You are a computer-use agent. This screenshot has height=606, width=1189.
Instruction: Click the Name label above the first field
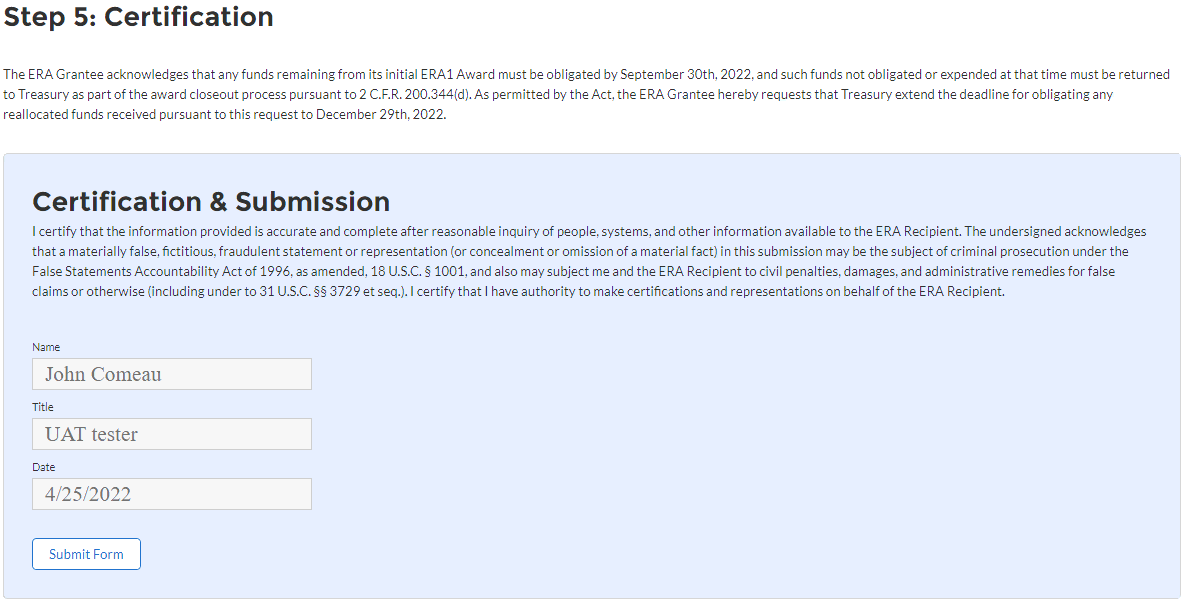(x=46, y=347)
